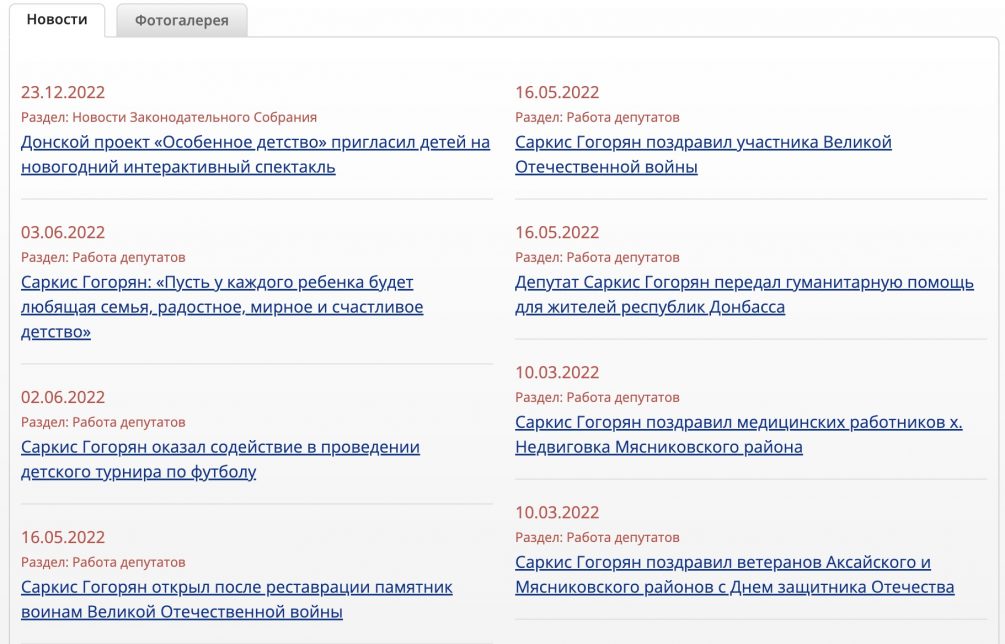1005x644 pixels.
Task: Click the 23.12.2022 news date
Action: coord(63,93)
